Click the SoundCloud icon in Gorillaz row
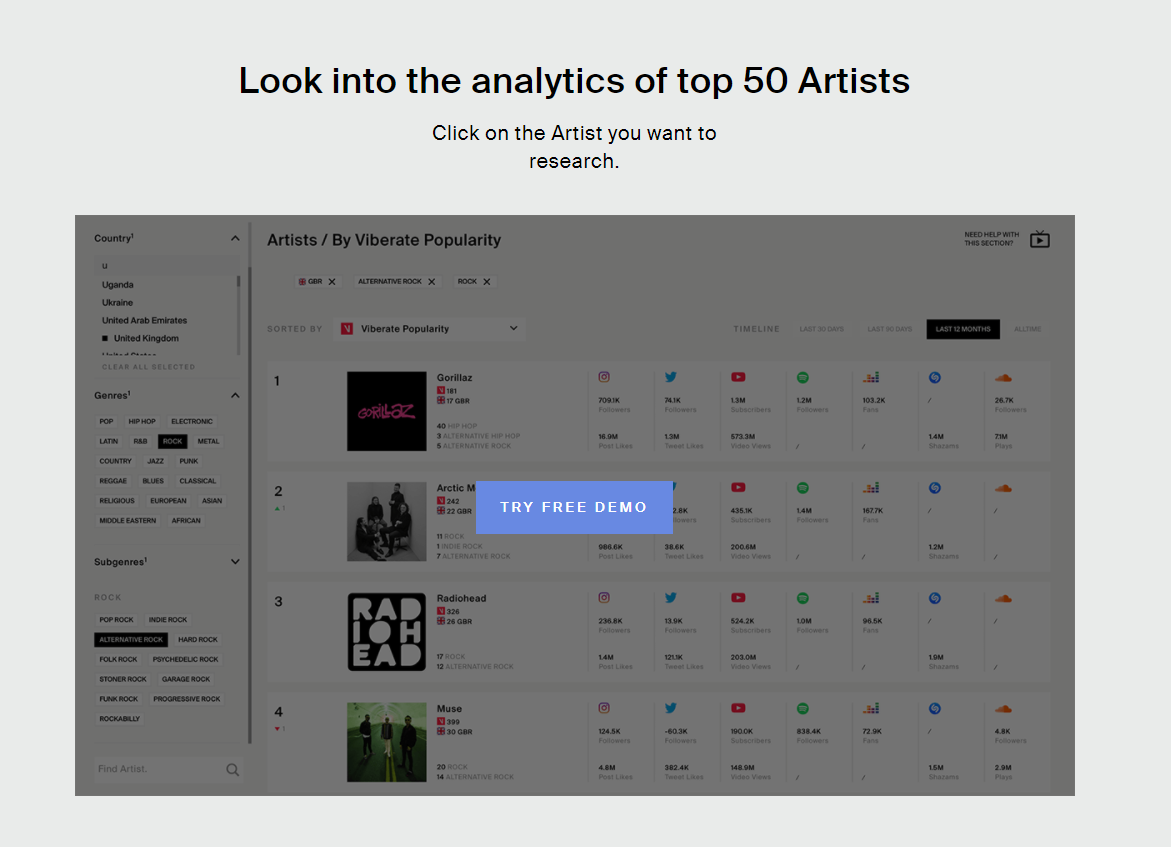Image resolution: width=1171 pixels, height=847 pixels. [x=1003, y=377]
